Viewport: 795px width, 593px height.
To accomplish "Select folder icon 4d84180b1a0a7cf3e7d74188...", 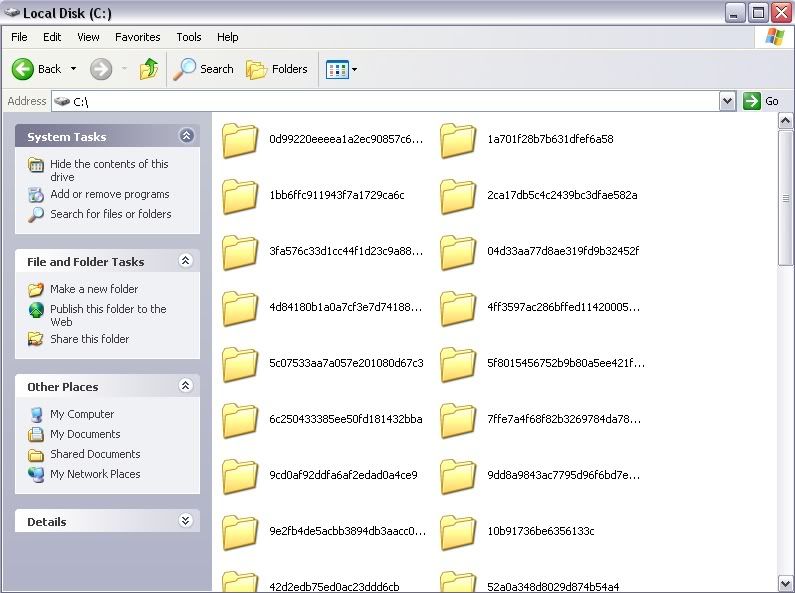I will tap(240, 308).
